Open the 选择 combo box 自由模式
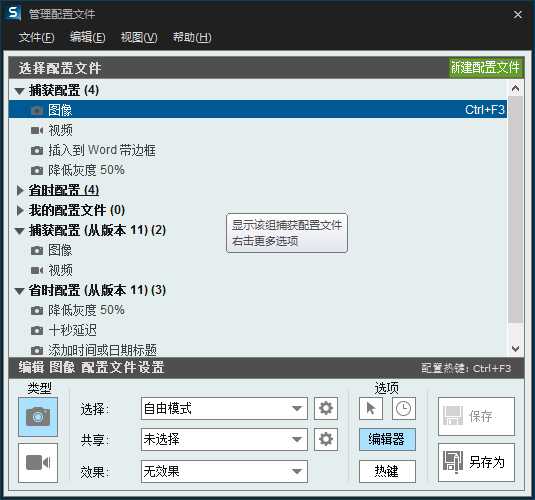535x500 pixels. coord(224,408)
